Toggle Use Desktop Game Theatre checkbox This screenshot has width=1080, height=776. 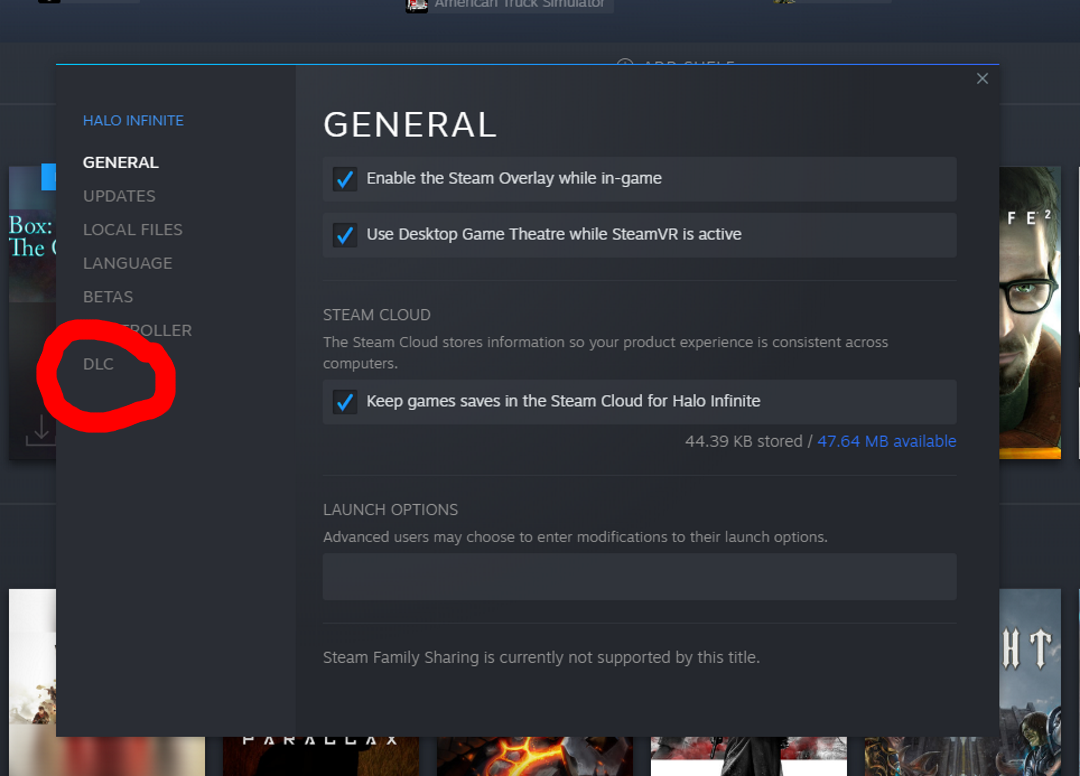[344, 235]
